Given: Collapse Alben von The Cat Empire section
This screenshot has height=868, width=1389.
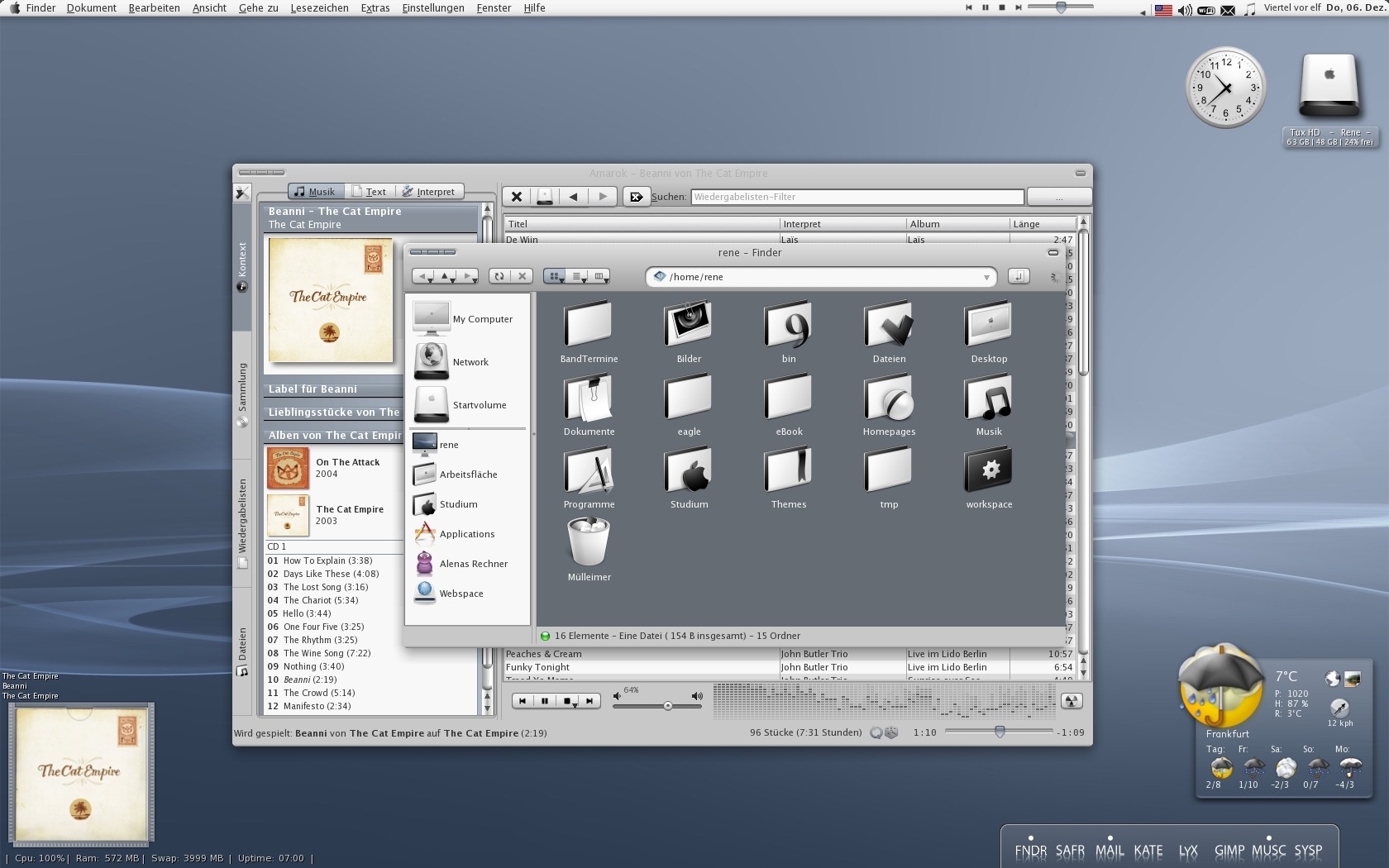Looking at the screenshot, I should (x=334, y=436).
